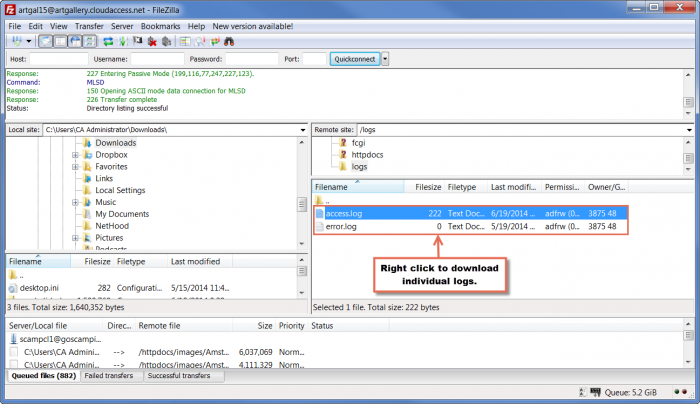
Task: Select the NetHood folder
Action: 112,226
